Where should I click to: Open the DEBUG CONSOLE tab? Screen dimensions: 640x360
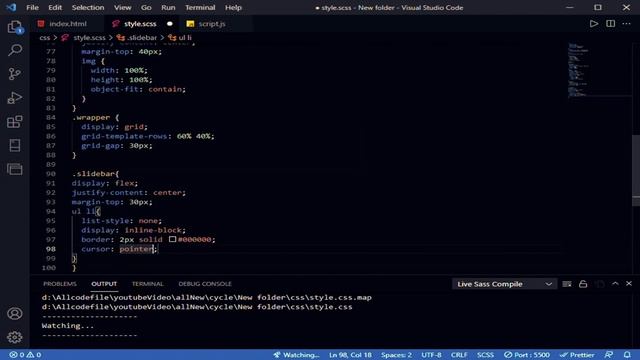pyautogui.click(x=205, y=284)
